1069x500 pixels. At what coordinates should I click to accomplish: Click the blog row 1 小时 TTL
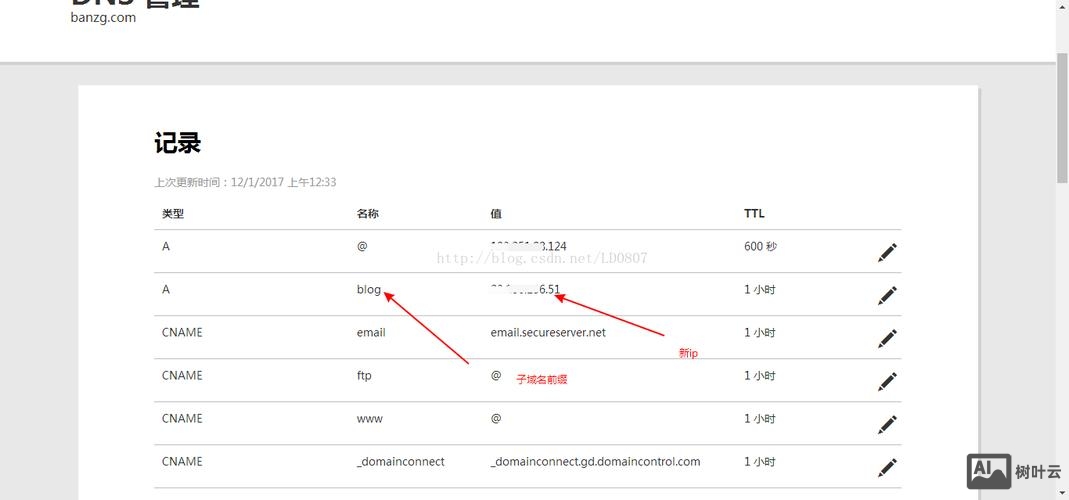(x=759, y=289)
